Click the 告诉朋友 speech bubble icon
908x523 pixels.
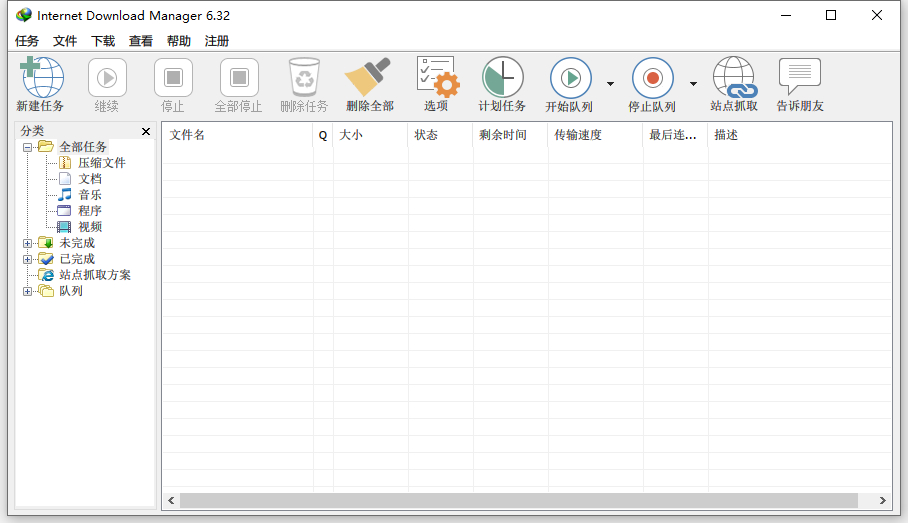[x=800, y=76]
